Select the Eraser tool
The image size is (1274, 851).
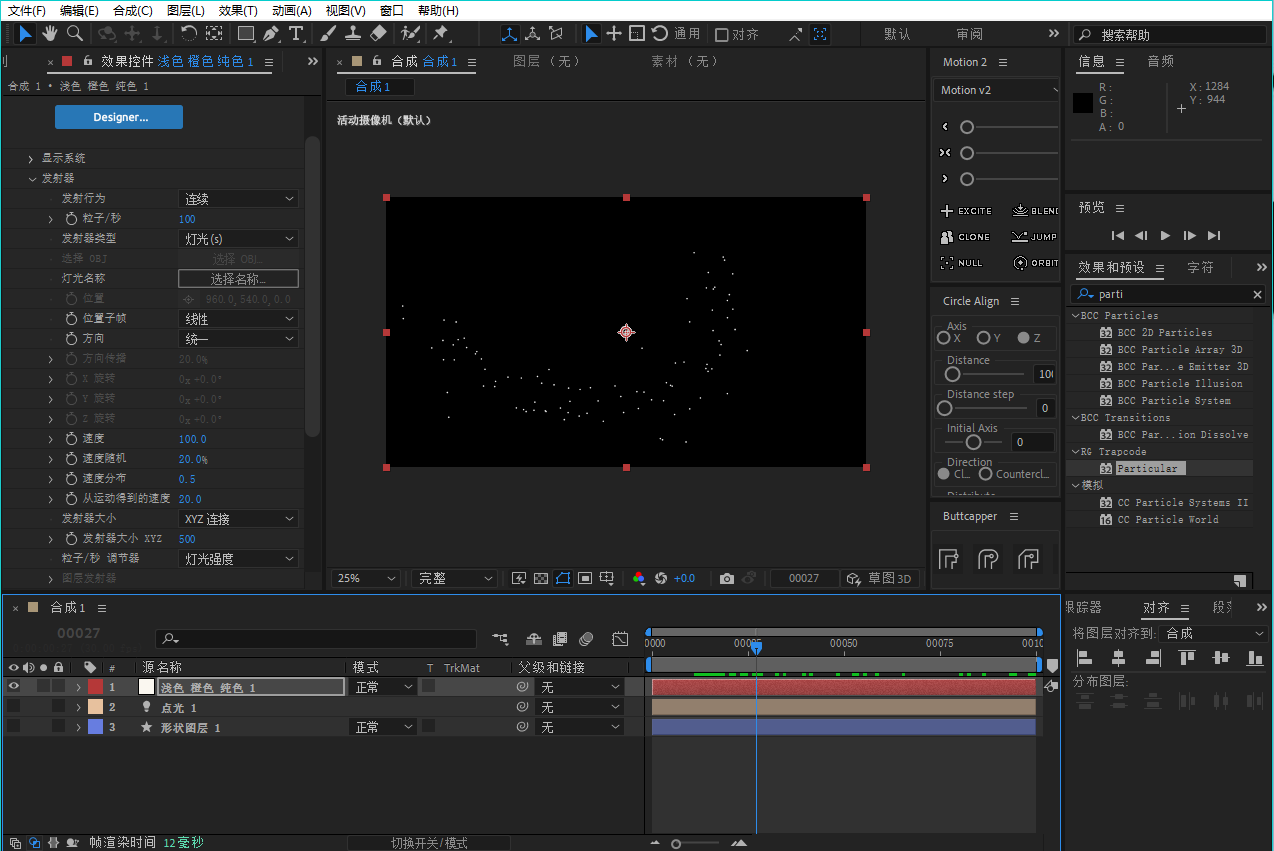coord(378,33)
